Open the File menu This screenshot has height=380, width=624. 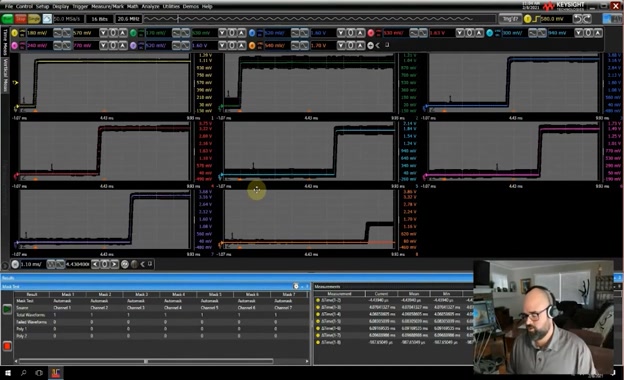8,6
